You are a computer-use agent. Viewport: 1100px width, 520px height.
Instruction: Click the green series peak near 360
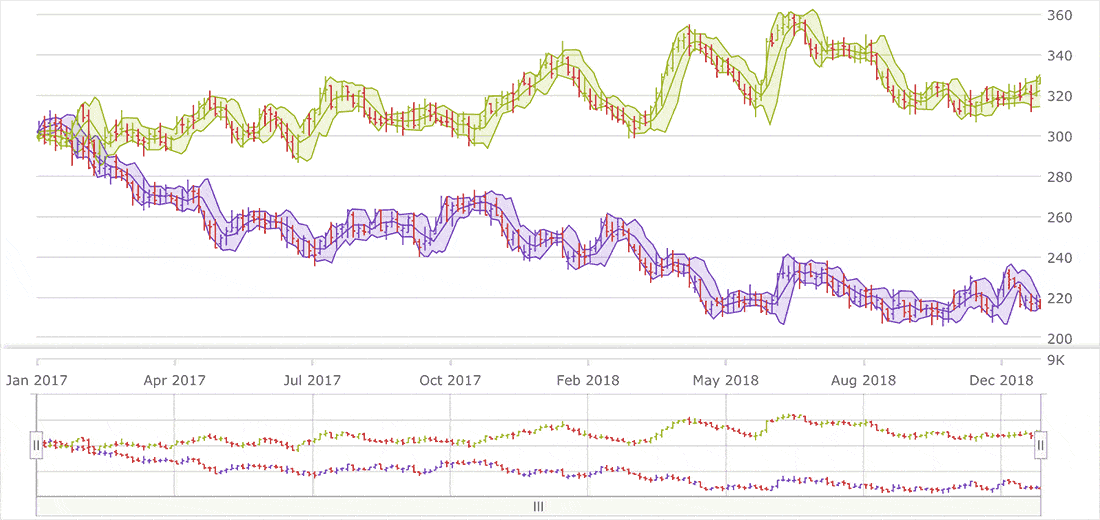pyautogui.click(x=792, y=18)
